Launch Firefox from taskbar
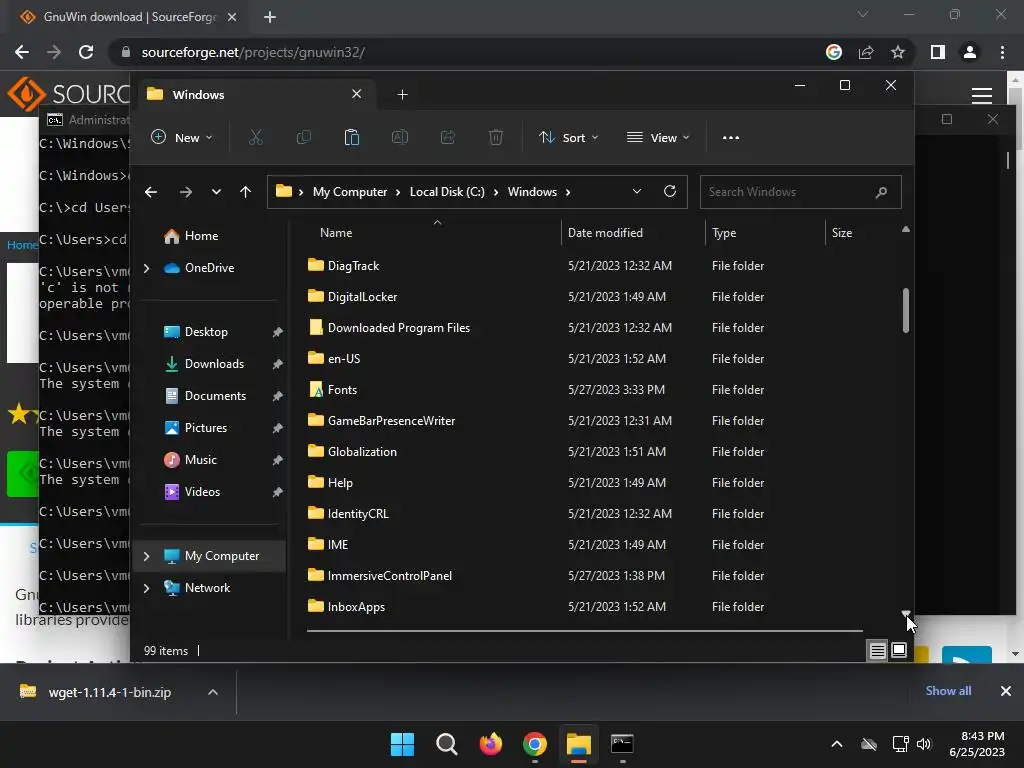Image resolution: width=1024 pixels, height=768 pixels. coord(490,744)
